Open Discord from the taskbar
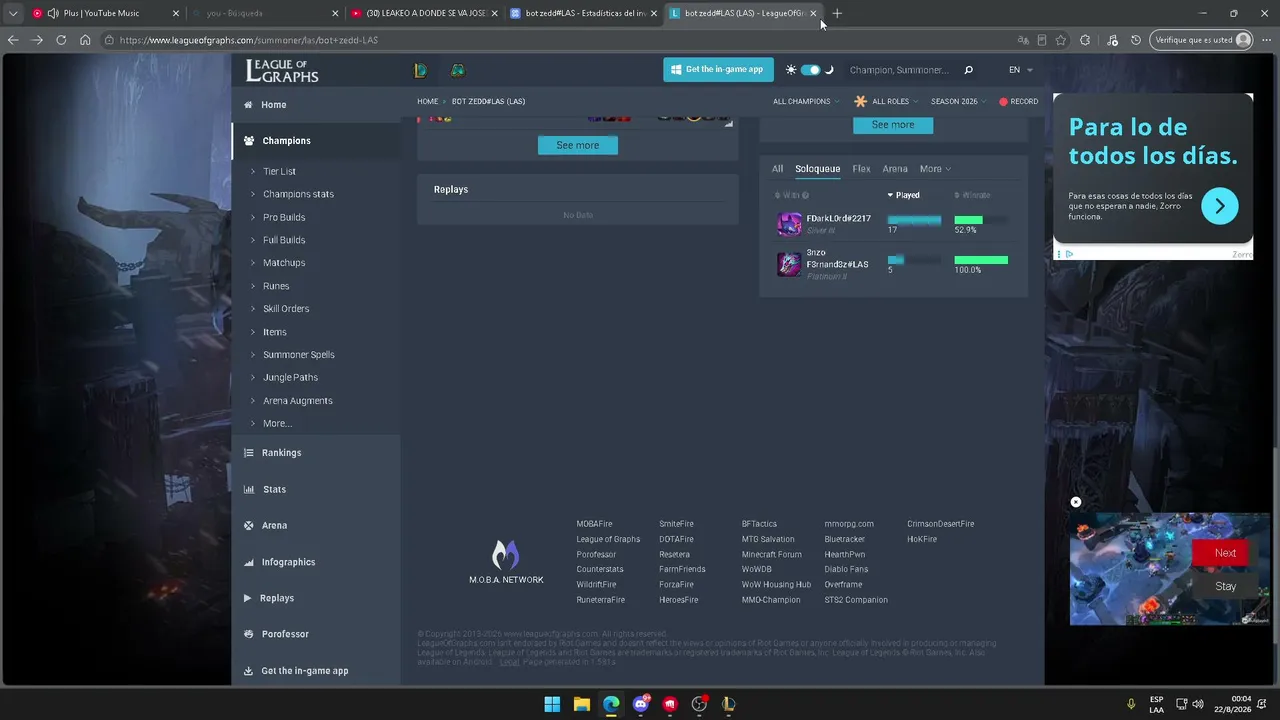This screenshot has height=720, width=1280. point(641,704)
